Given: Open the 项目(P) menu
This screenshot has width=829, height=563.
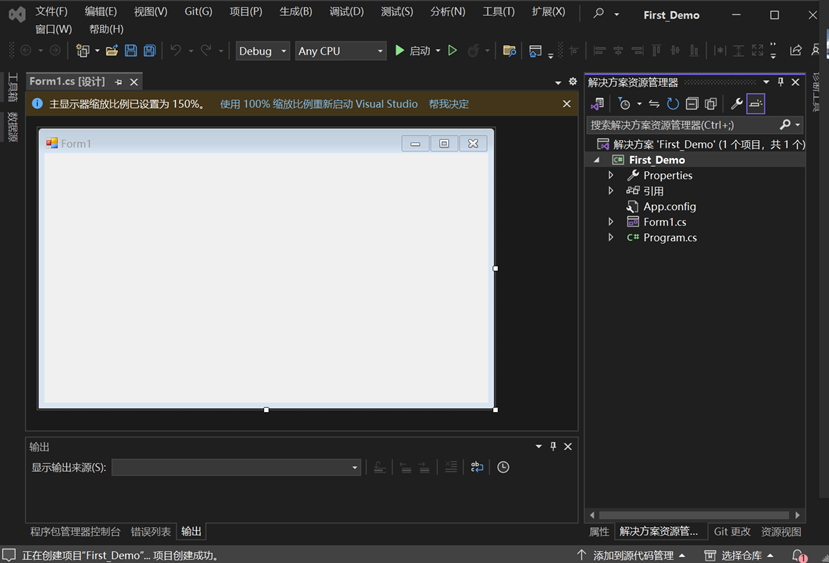Looking at the screenshot, I should [246, 12].
